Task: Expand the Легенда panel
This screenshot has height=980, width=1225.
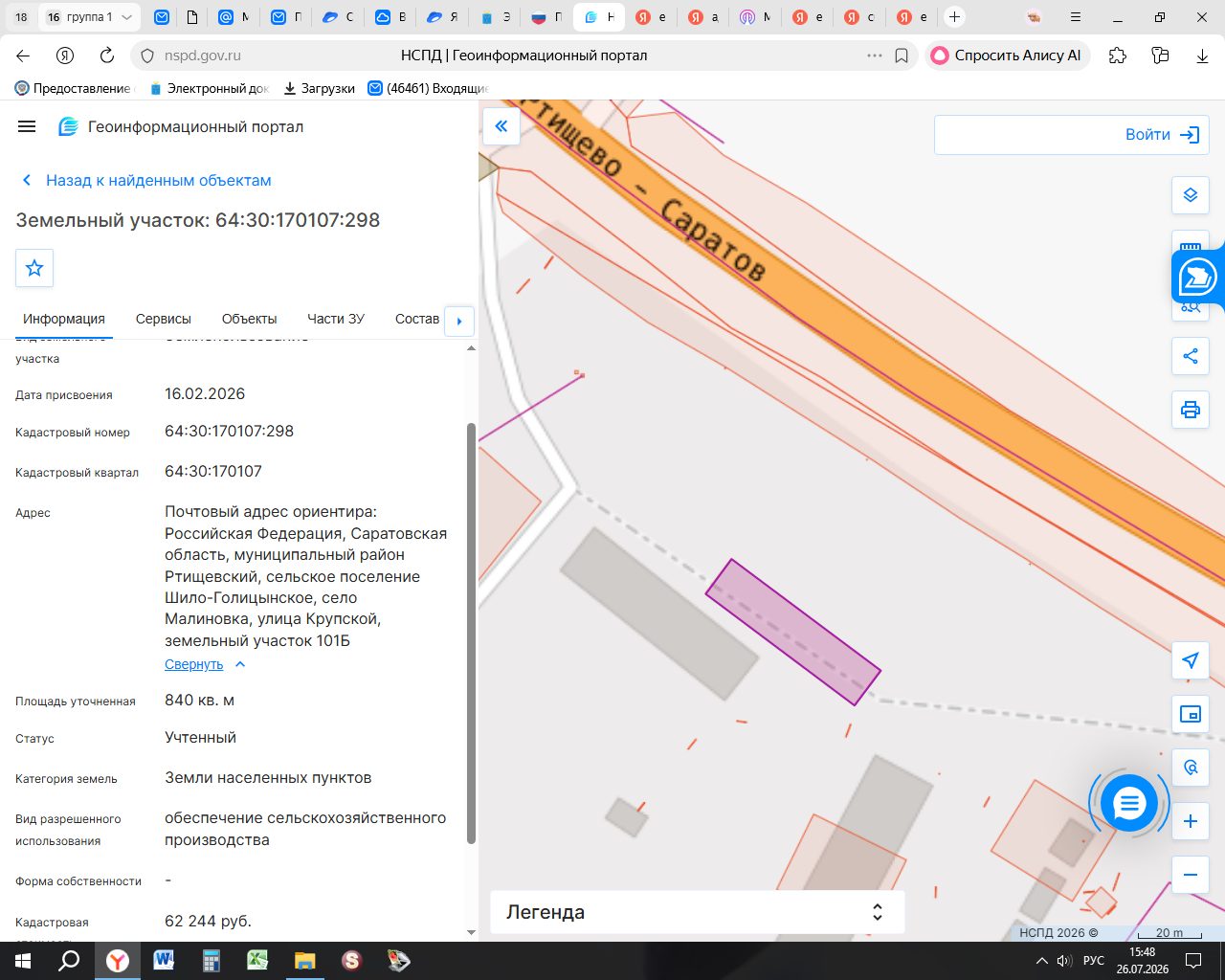Action: coord(697,912)
